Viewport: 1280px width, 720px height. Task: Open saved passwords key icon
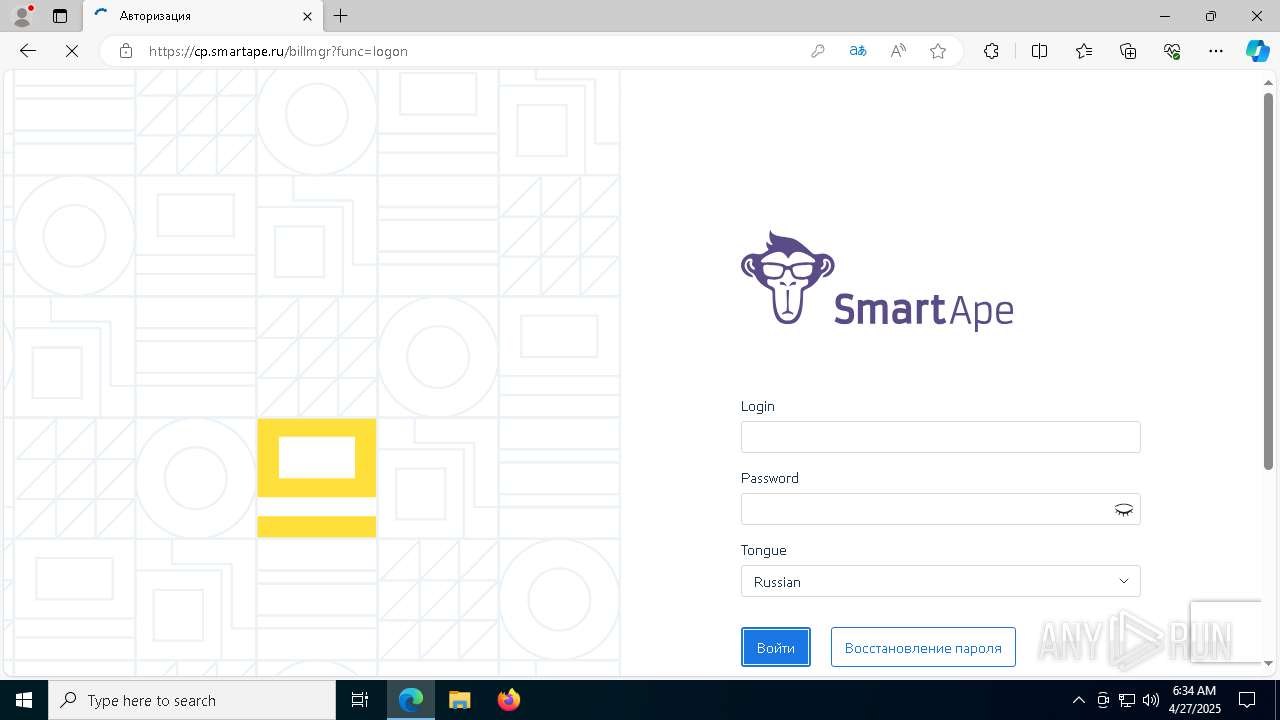(818, 51)
